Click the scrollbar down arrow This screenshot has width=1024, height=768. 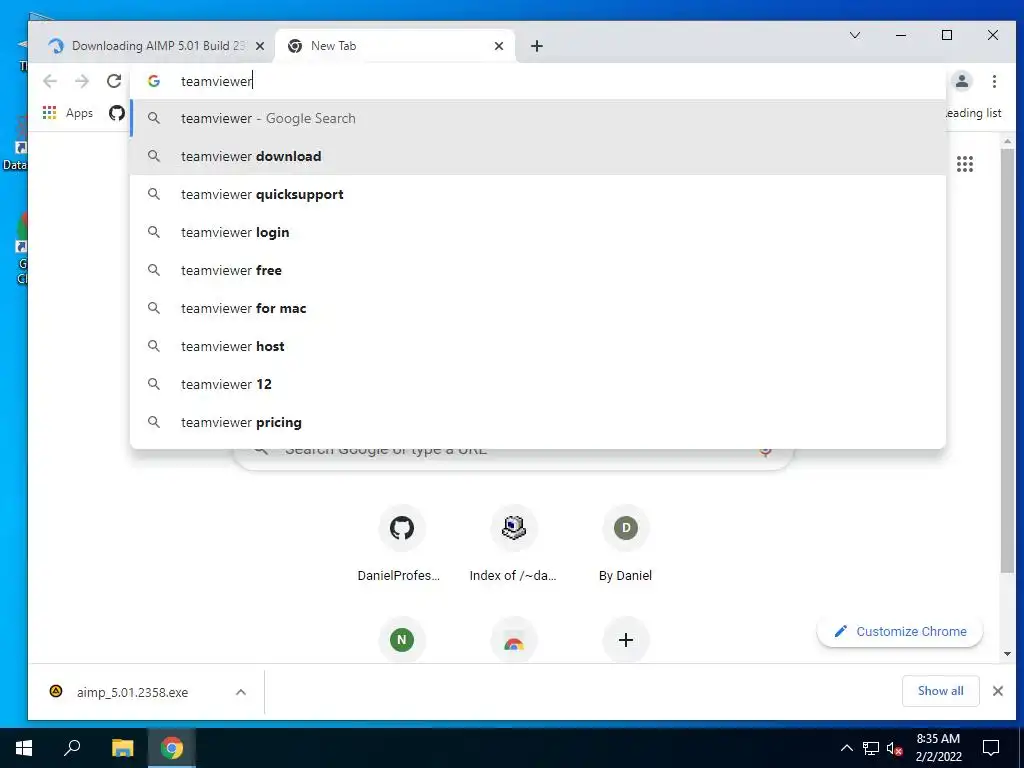pos(1007,654)
